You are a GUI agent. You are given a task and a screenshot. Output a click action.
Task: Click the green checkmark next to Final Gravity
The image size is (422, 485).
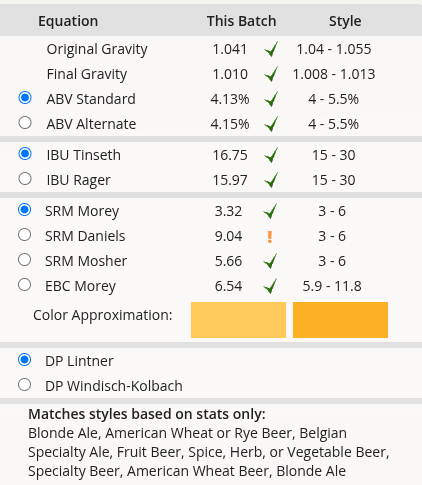tap(271, 74)
